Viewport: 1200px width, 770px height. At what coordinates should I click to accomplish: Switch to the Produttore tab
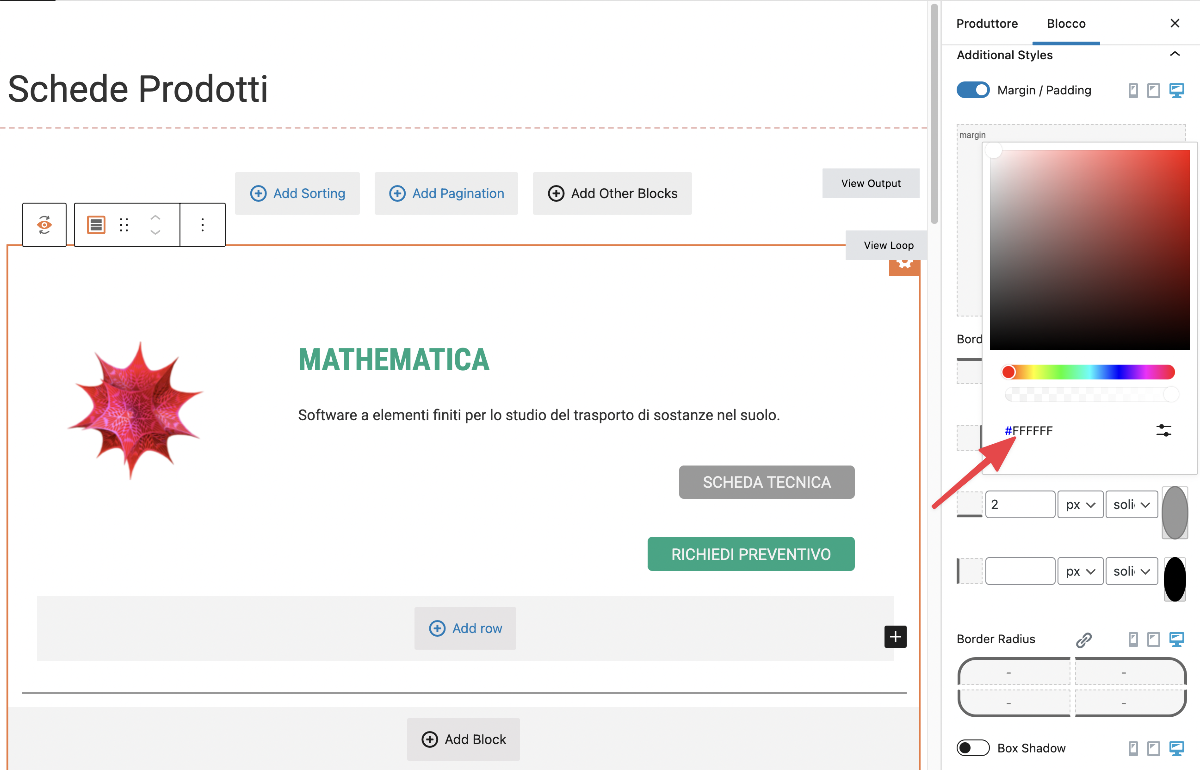tap(986, 23)
